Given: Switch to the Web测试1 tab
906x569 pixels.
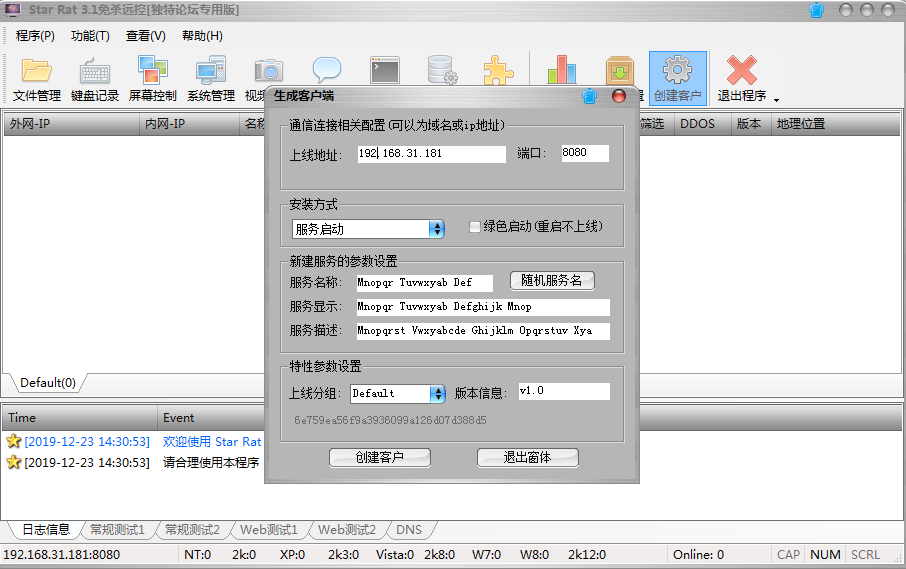Looking at the screenshot, I should coord(269,530).
